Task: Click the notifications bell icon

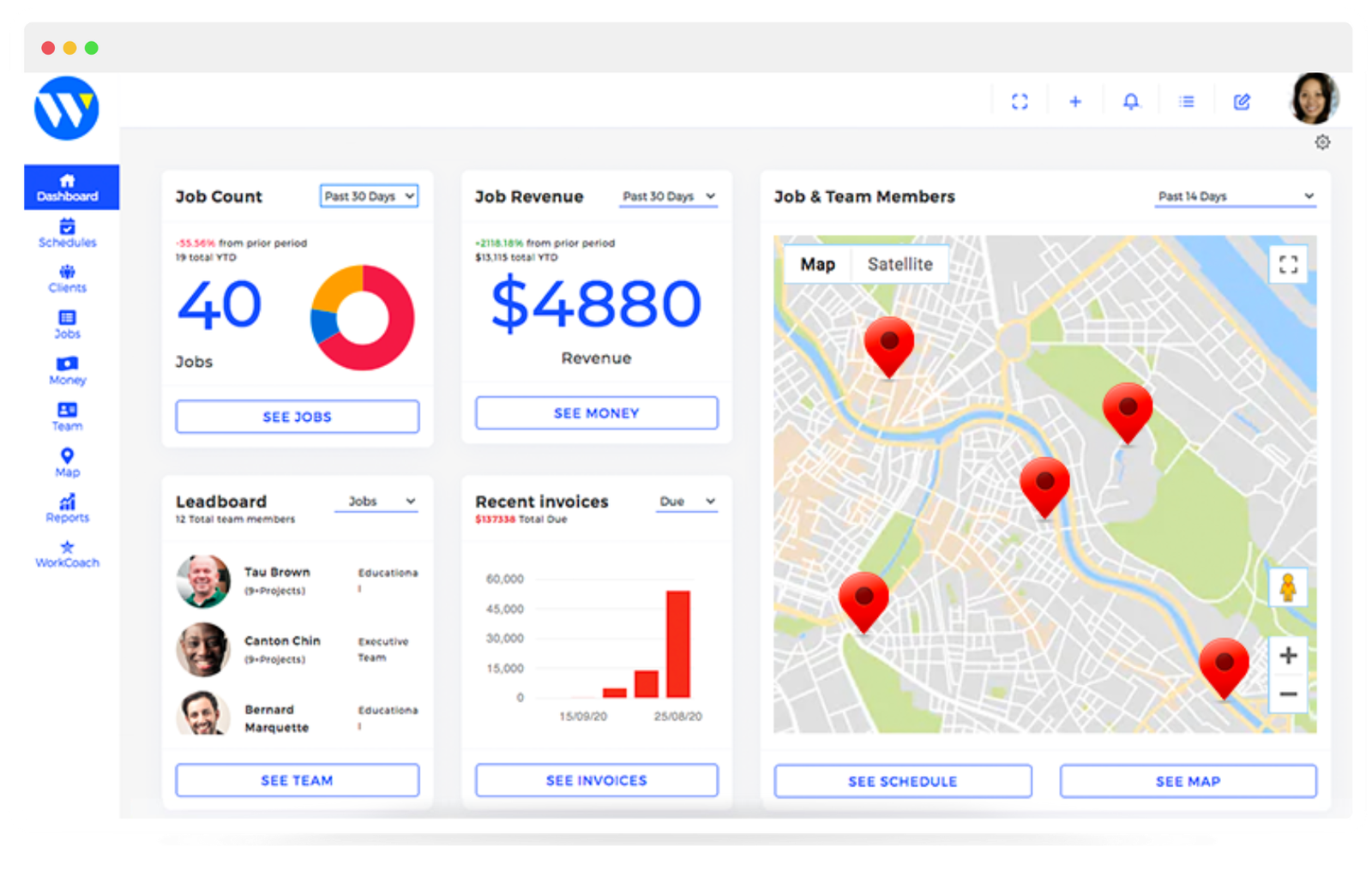Action: (1131, 102)
